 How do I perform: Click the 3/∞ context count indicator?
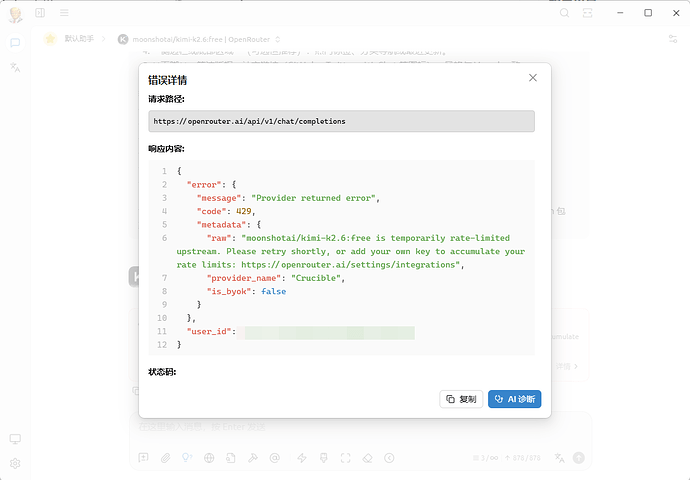[x=486, y=458]
